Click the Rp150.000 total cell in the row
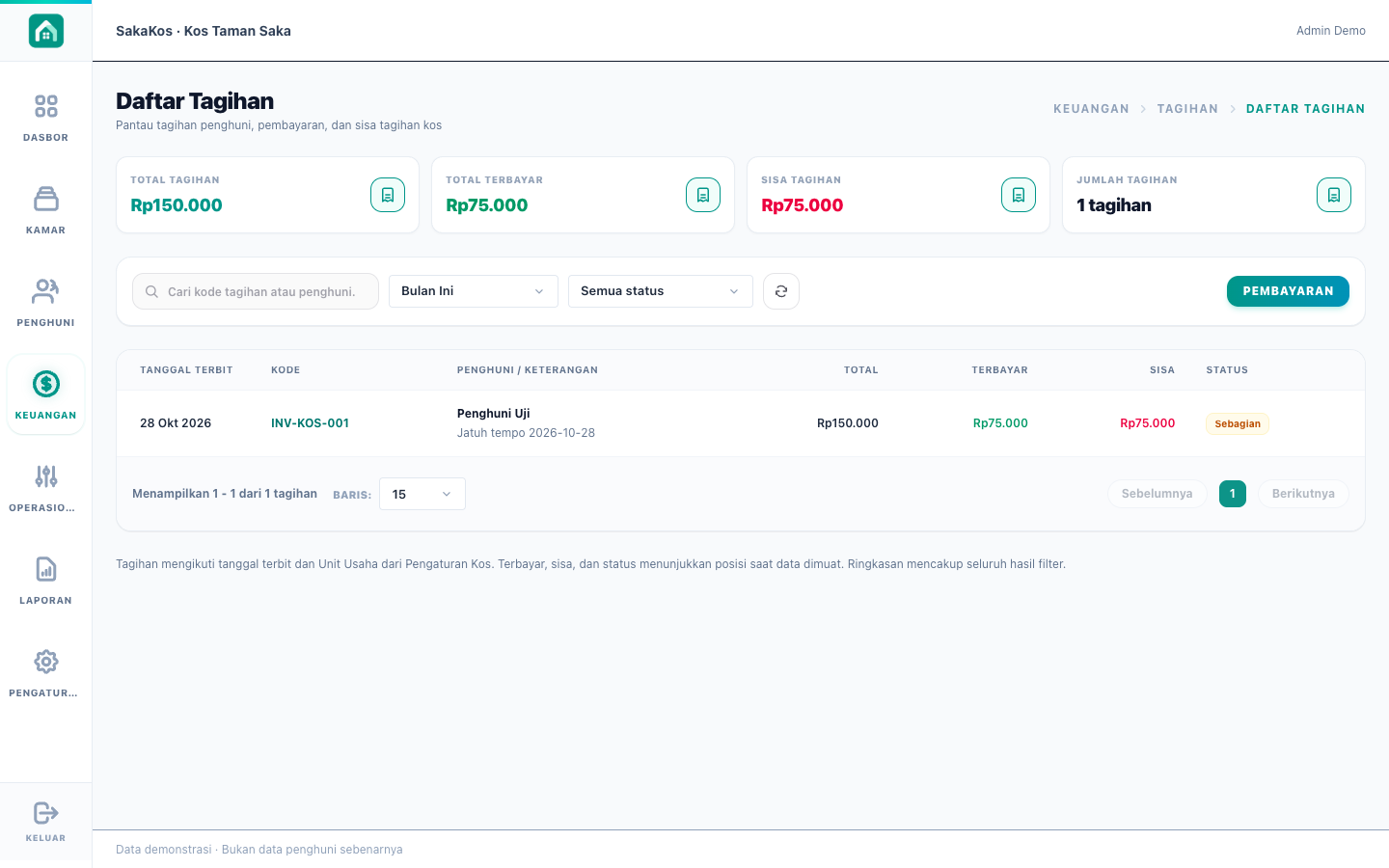The height and width of the screenshot is (868, 1389). coord(848,423)
